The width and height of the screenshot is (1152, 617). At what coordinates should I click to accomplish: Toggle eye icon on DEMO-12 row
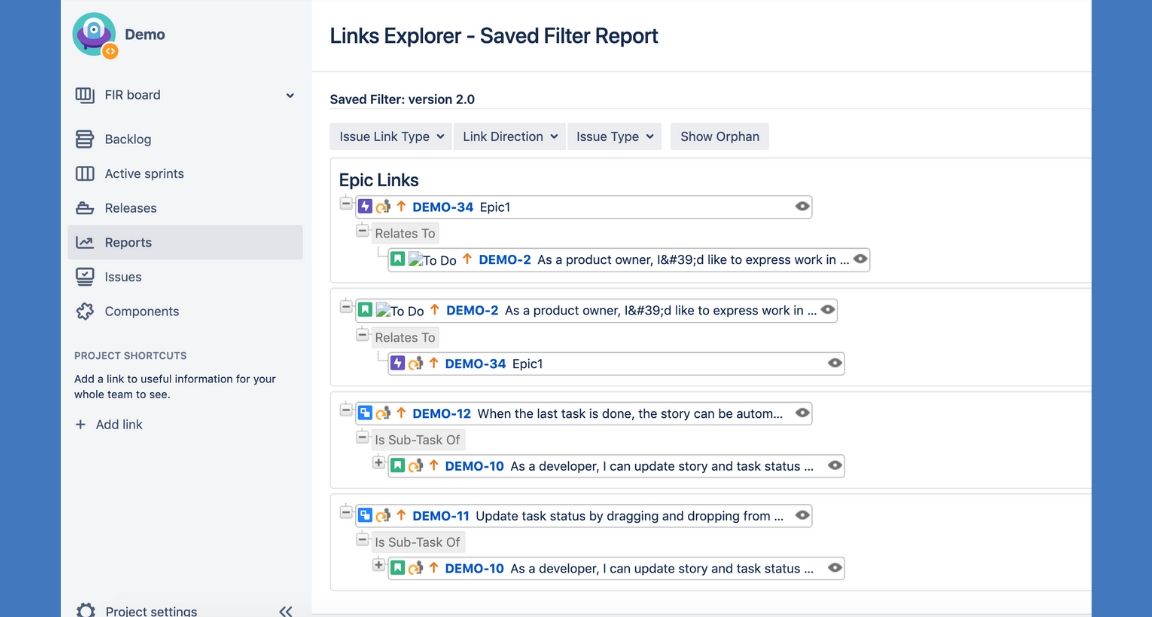[x=801, y=413]
